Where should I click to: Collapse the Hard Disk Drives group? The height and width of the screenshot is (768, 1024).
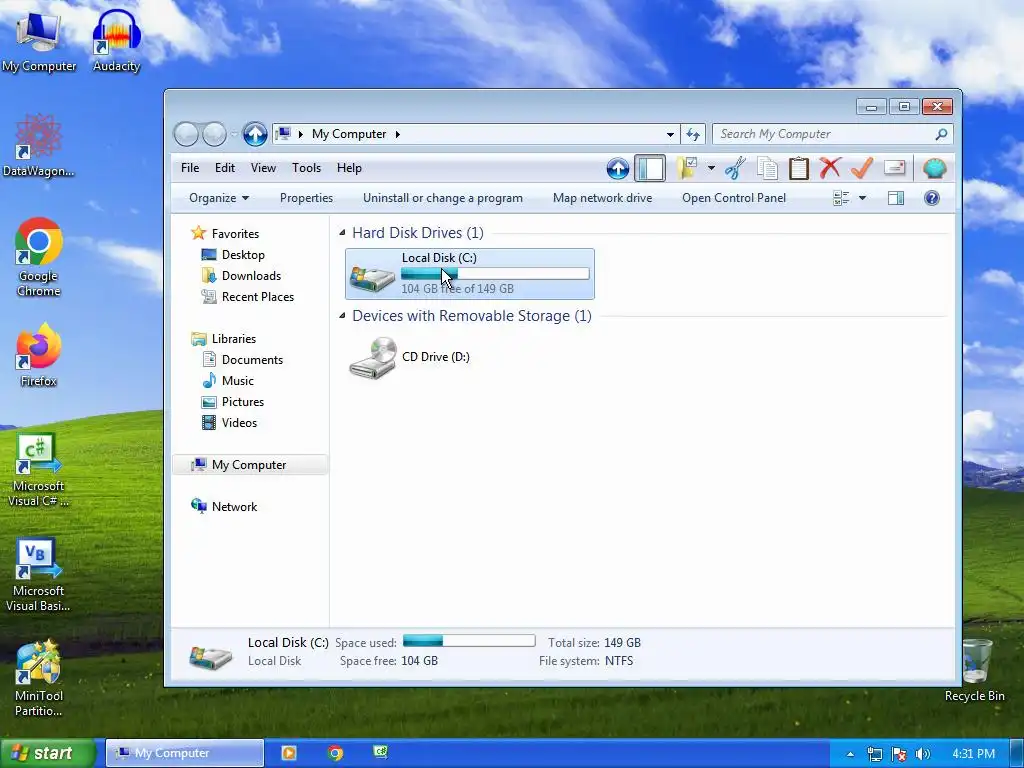[342, 233]
